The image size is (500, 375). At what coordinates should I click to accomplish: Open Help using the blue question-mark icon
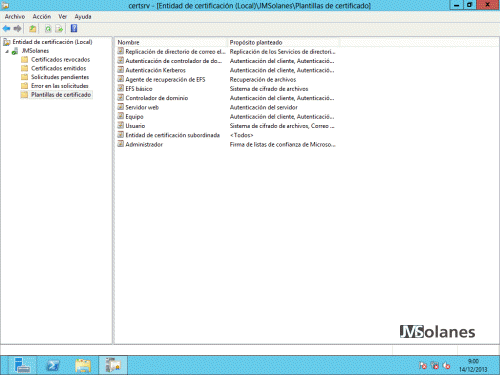[x=74, y=29]
